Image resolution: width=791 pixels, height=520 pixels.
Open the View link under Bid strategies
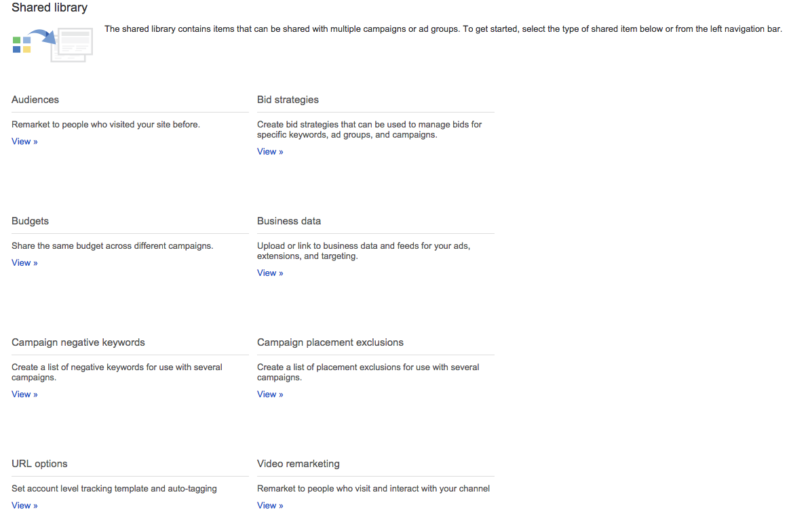click(x=270, y=152)
